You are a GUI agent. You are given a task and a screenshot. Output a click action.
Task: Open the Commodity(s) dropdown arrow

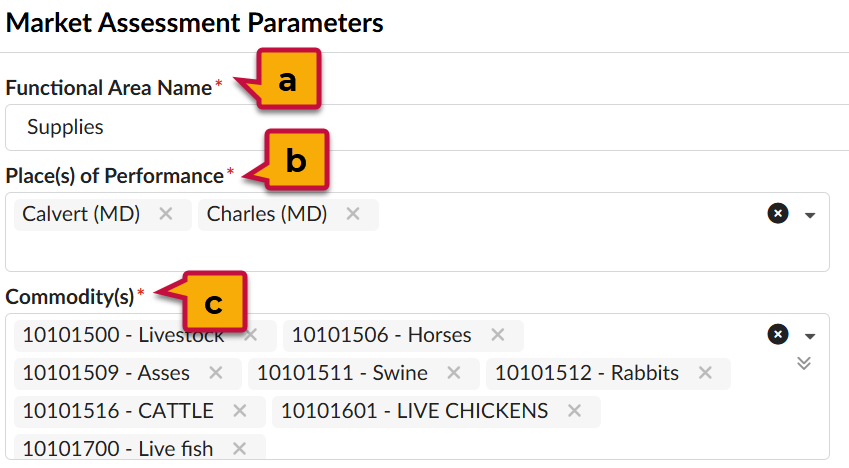(x=810, y=336)
